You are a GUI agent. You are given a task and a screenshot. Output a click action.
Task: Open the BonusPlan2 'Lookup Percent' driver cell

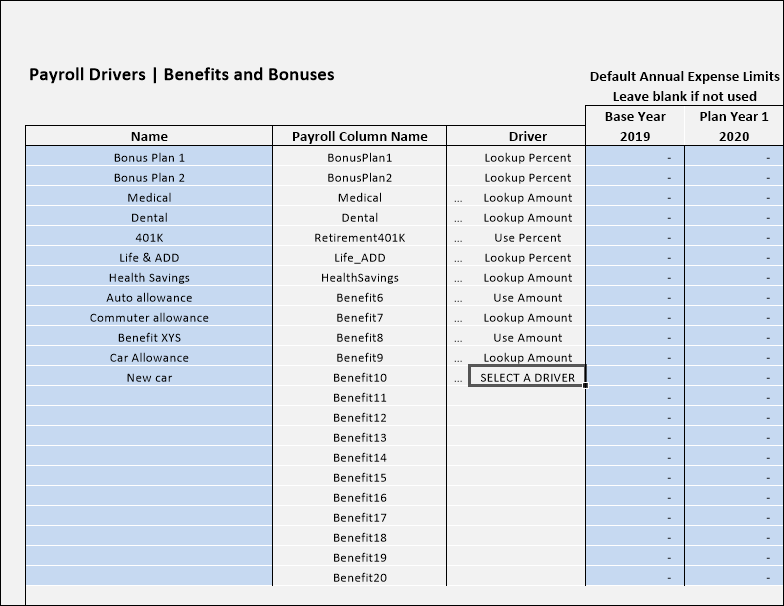point(527,178)
